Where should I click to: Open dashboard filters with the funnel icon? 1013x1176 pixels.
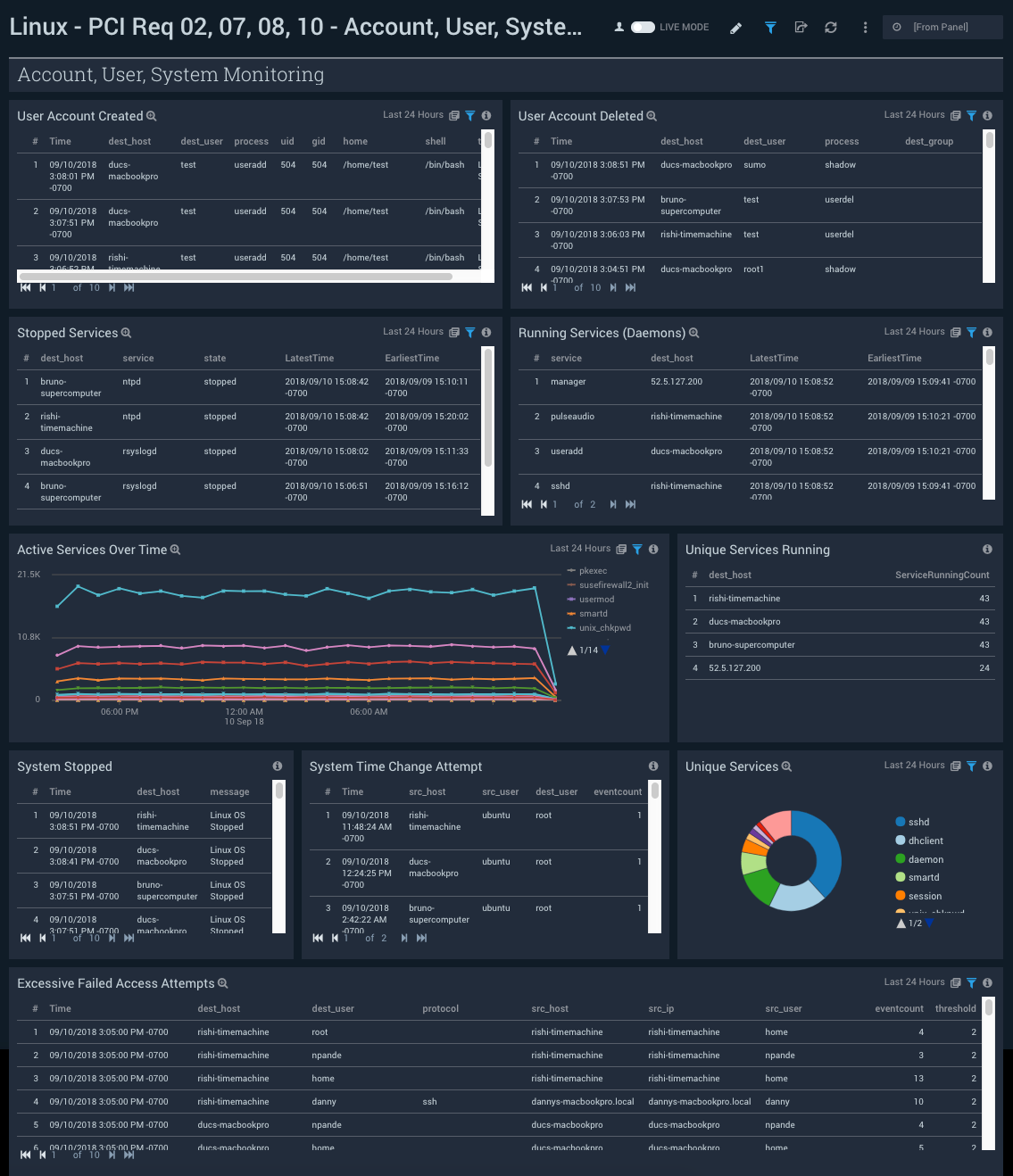pyautogui.click(x=769, y=27)
